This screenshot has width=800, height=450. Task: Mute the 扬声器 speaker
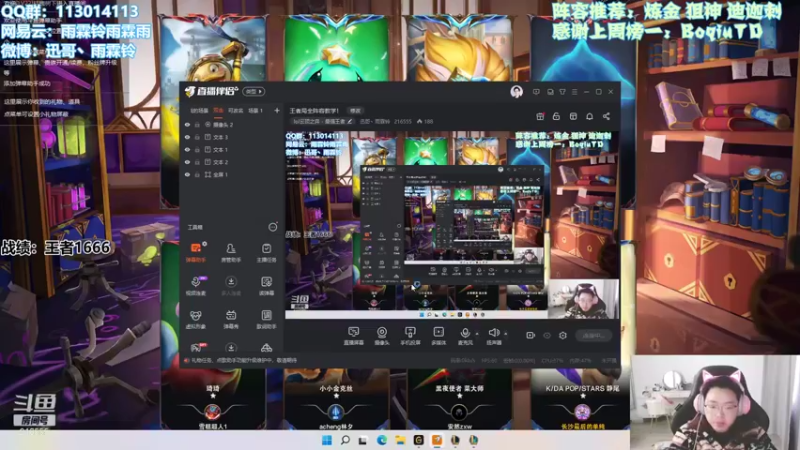click(x=493, y=336)
